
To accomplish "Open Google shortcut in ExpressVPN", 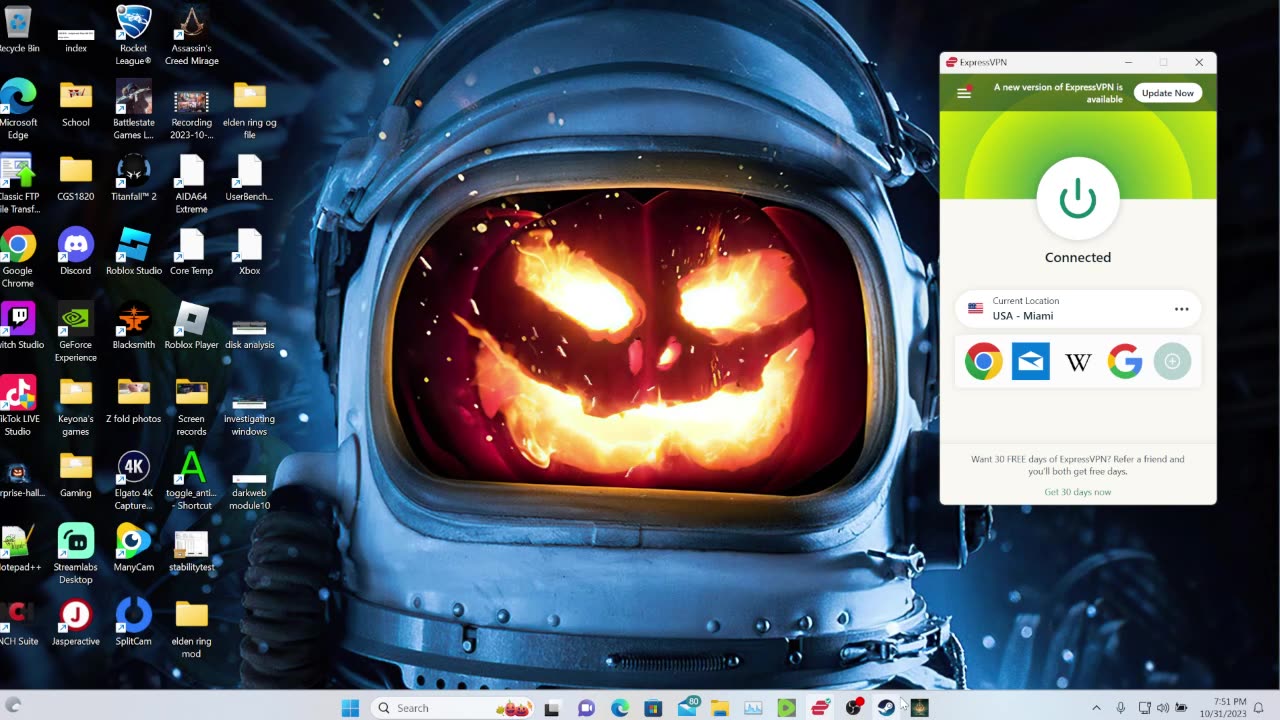I will (1125, 361).
